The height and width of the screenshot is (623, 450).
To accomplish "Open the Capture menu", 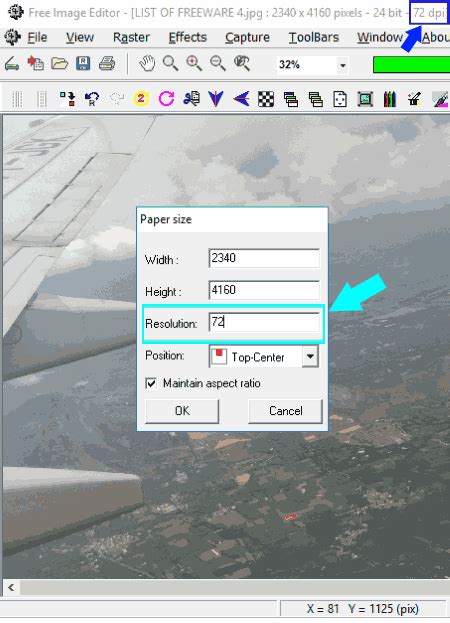I will 247,37.
